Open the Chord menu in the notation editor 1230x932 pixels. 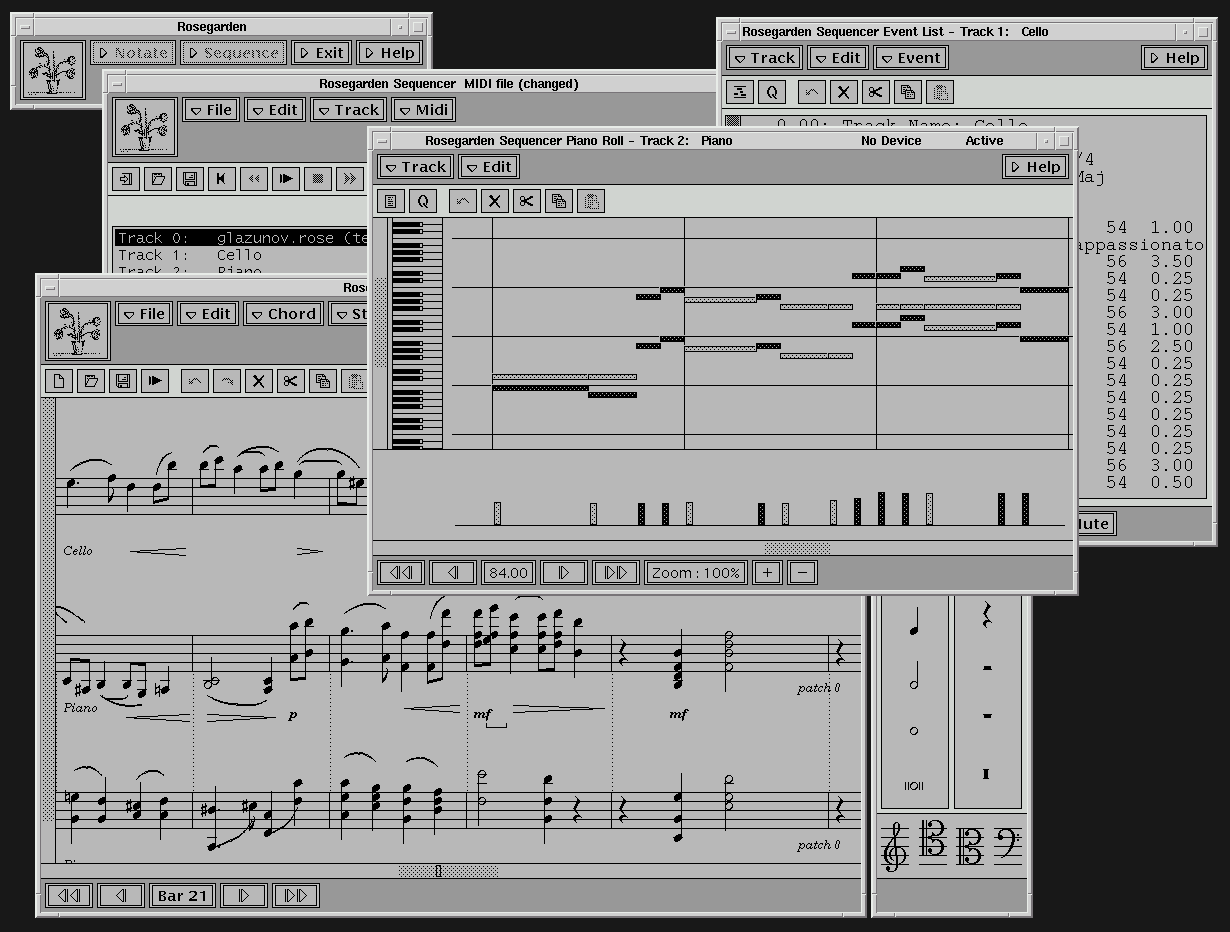(283, 314)
